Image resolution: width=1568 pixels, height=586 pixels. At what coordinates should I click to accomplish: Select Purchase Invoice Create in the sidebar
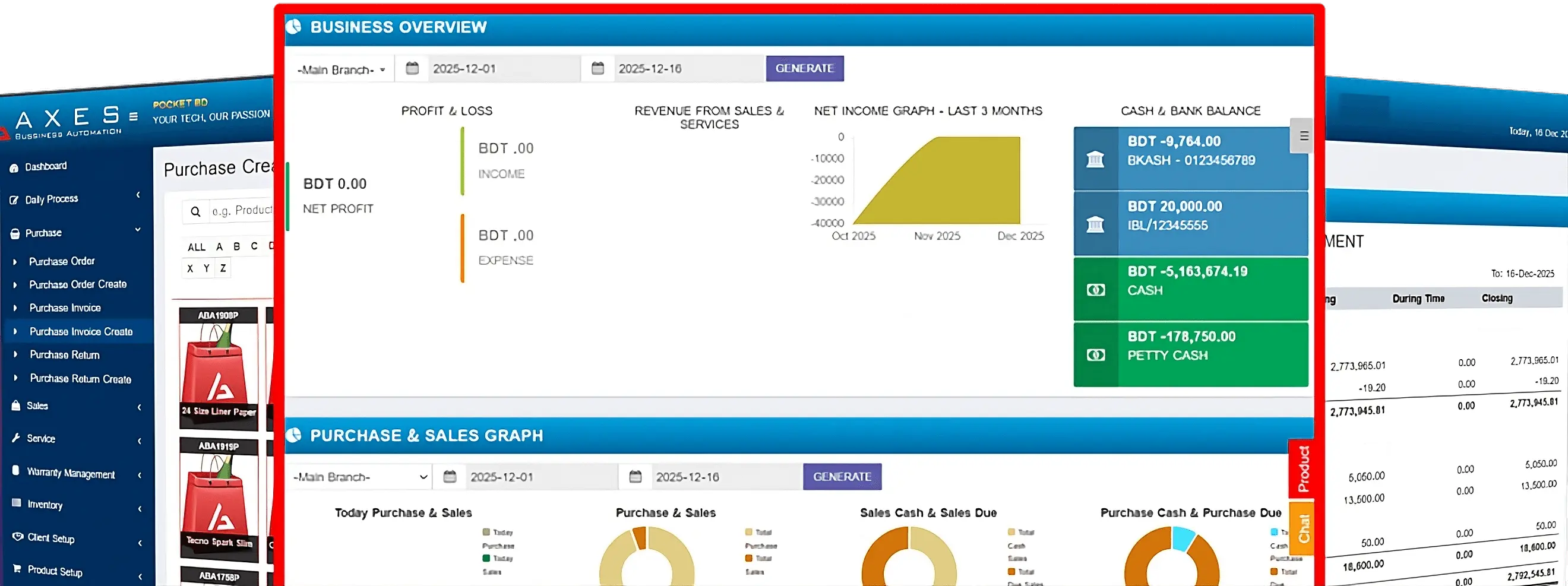(81, 332)
